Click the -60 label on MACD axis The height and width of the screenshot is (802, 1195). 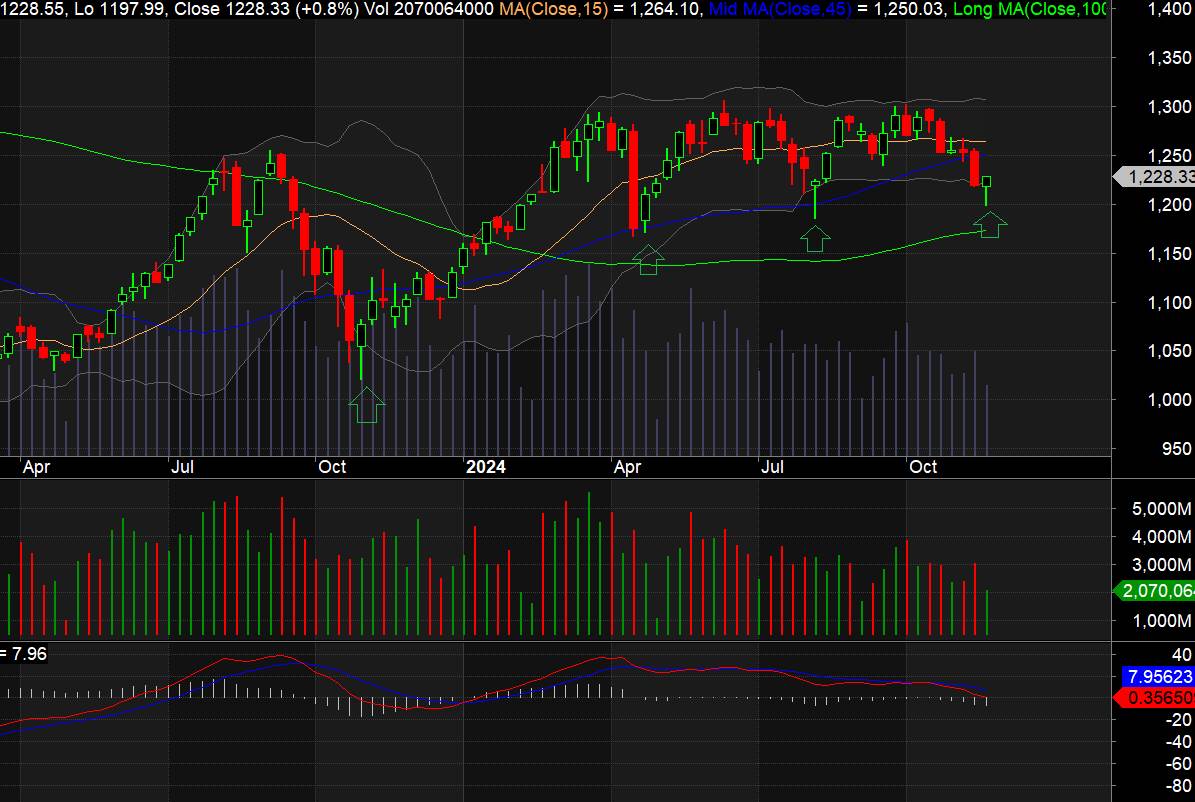click(x=1178, y=763)
